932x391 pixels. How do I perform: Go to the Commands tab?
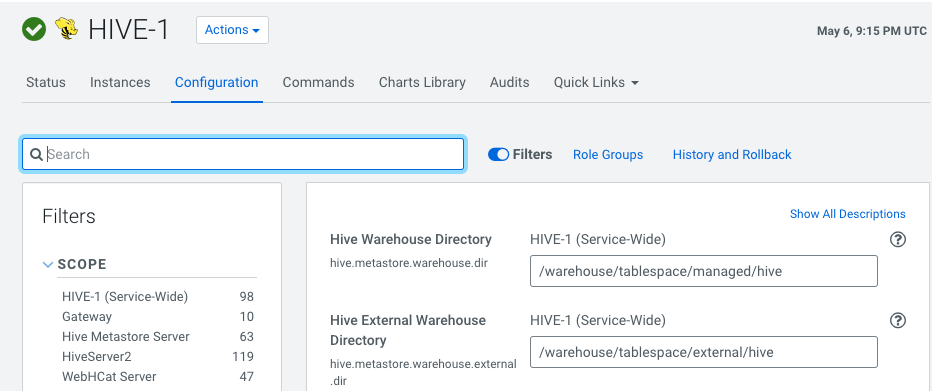point(319,83)
